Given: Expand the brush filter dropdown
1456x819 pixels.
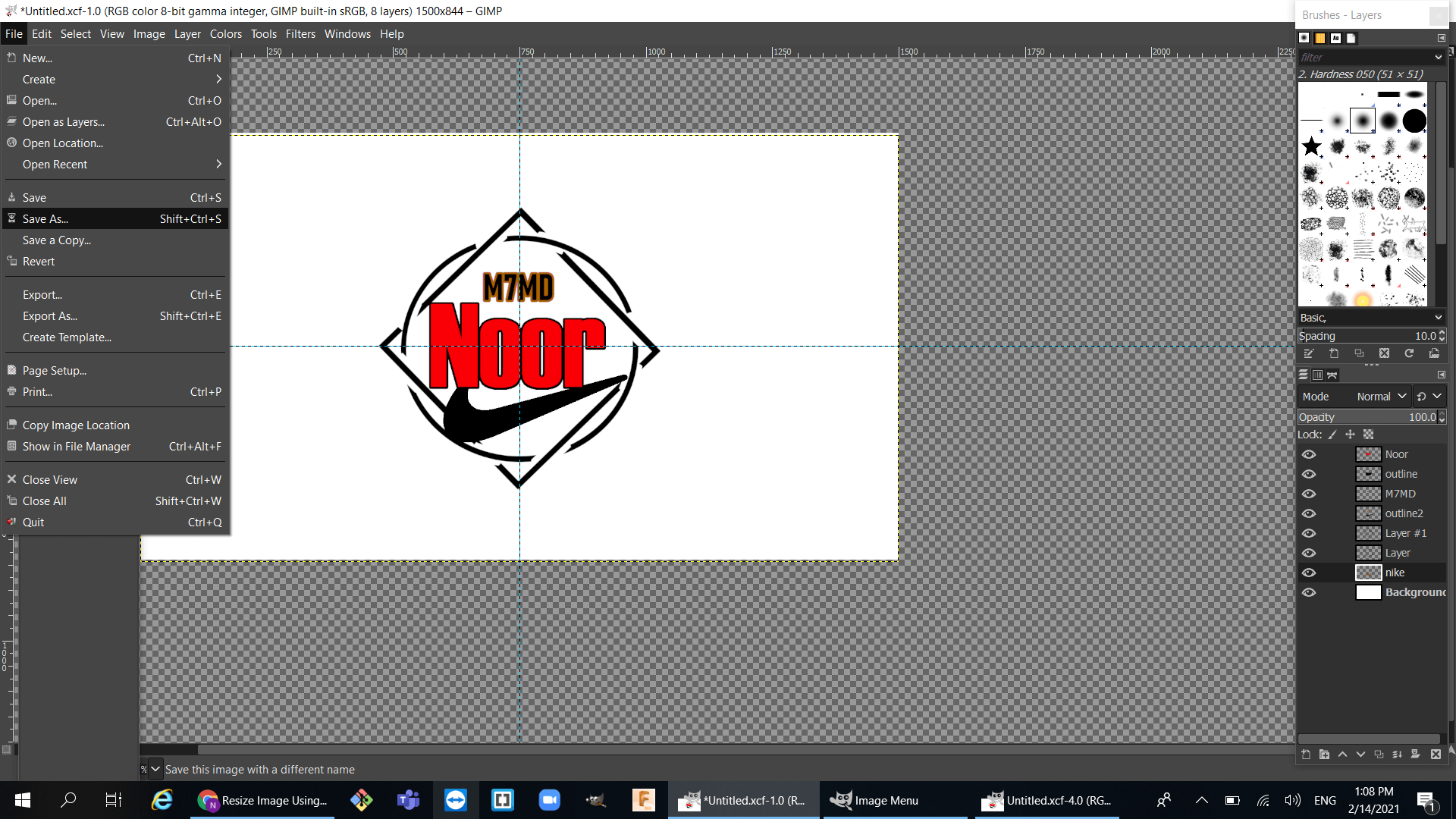Looking at the screenshot, I should 1438,58.
